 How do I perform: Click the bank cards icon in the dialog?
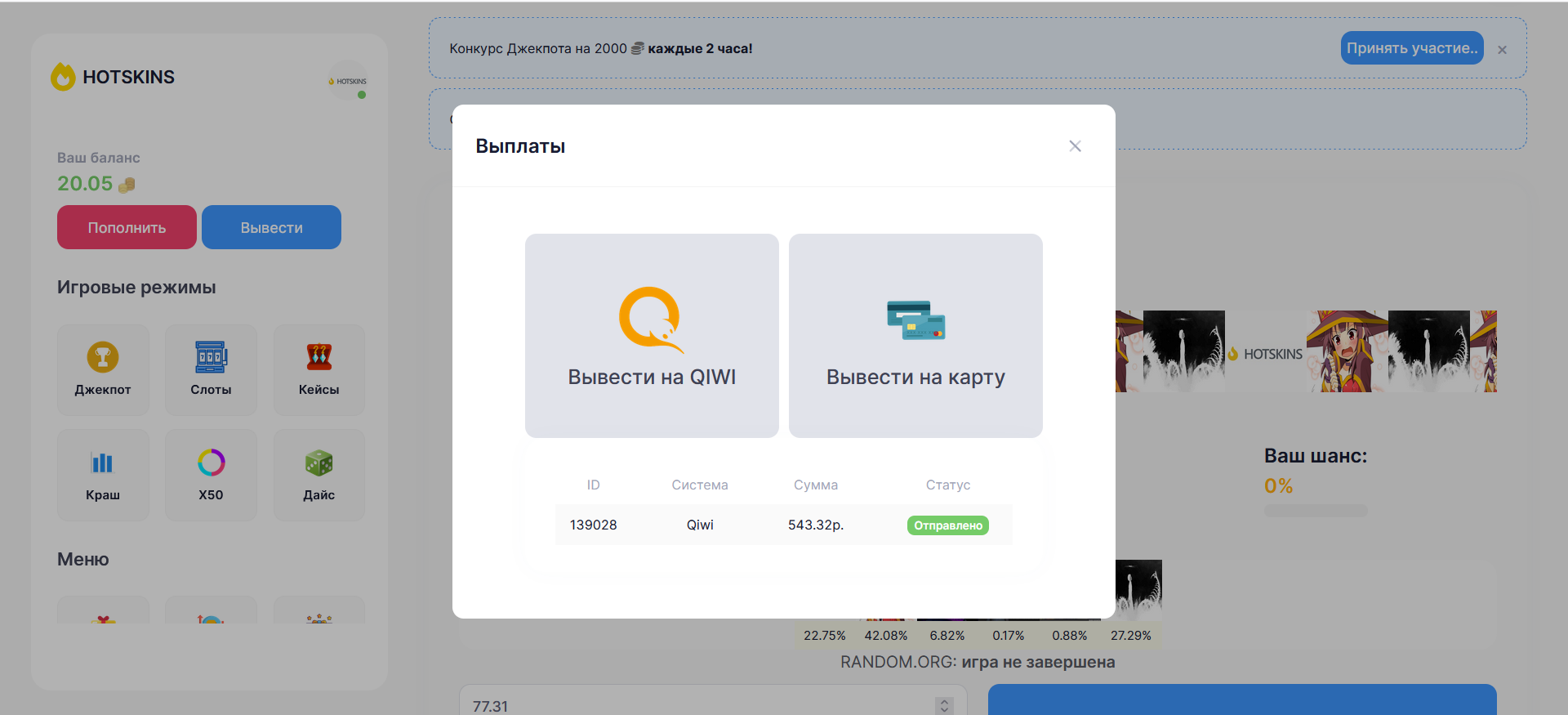tap(915, 320)
